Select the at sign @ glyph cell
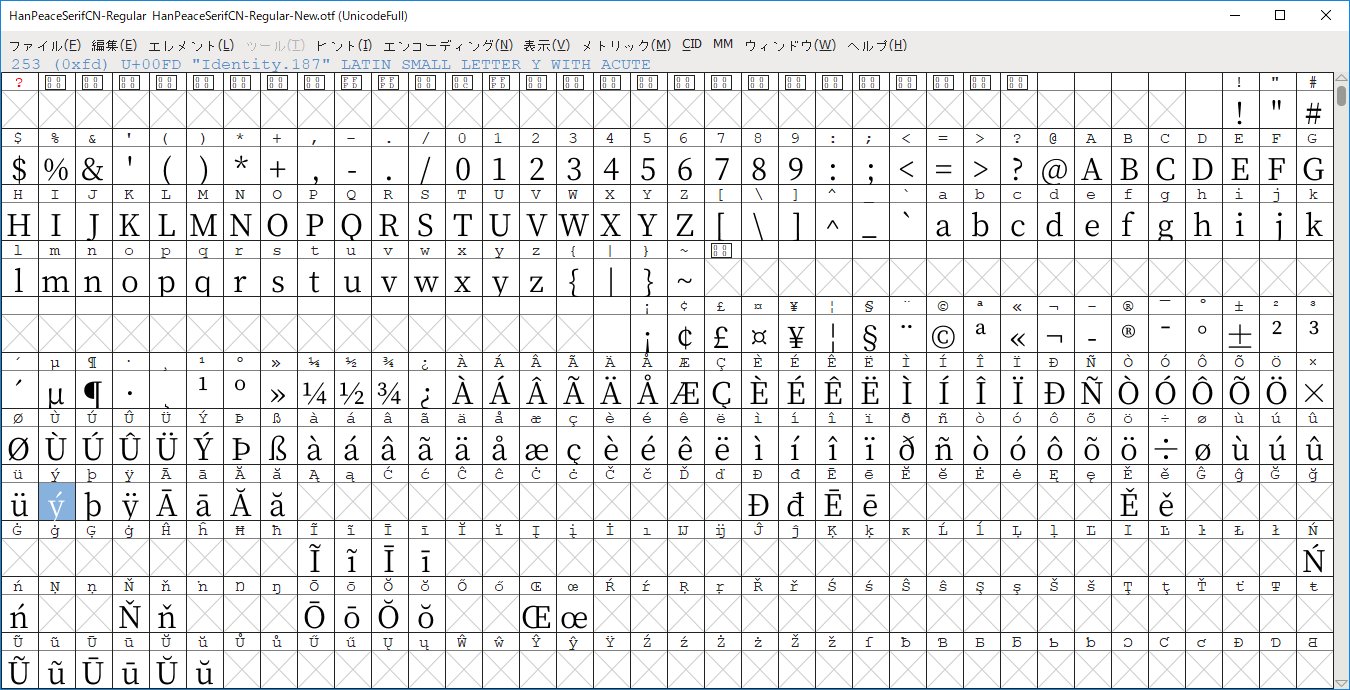 click(1054, 167)
